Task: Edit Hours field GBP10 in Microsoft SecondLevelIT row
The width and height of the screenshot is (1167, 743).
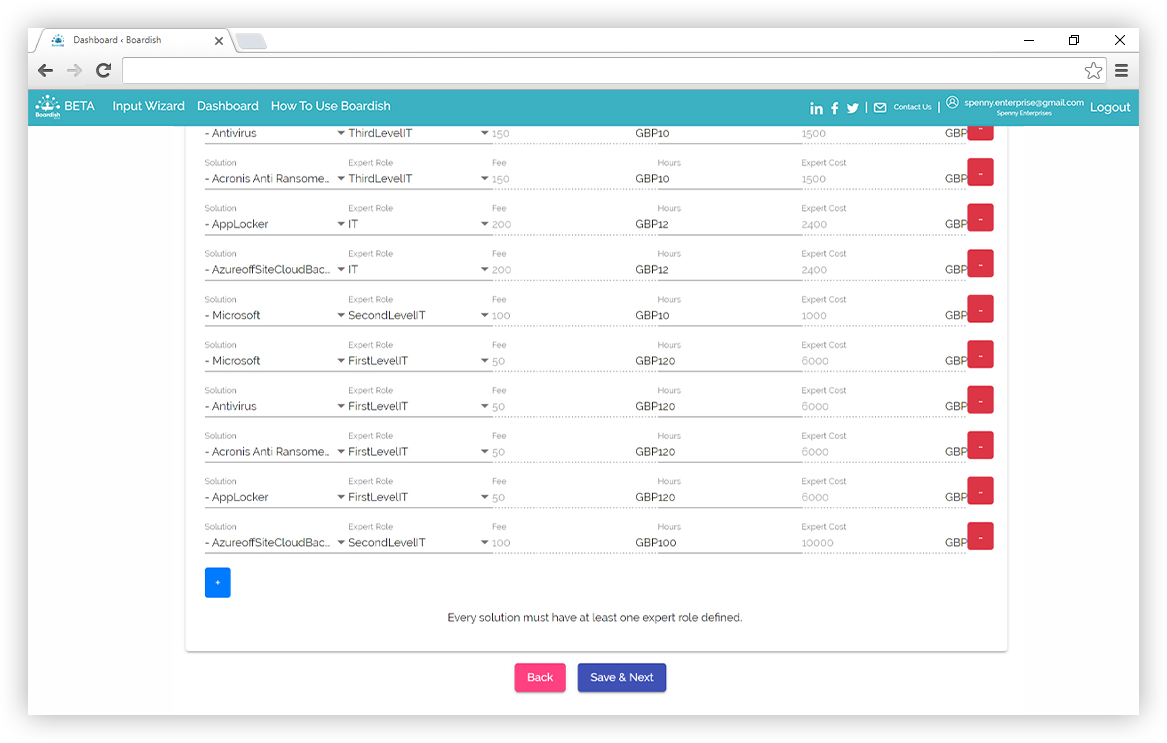Action: pos(729,315)
